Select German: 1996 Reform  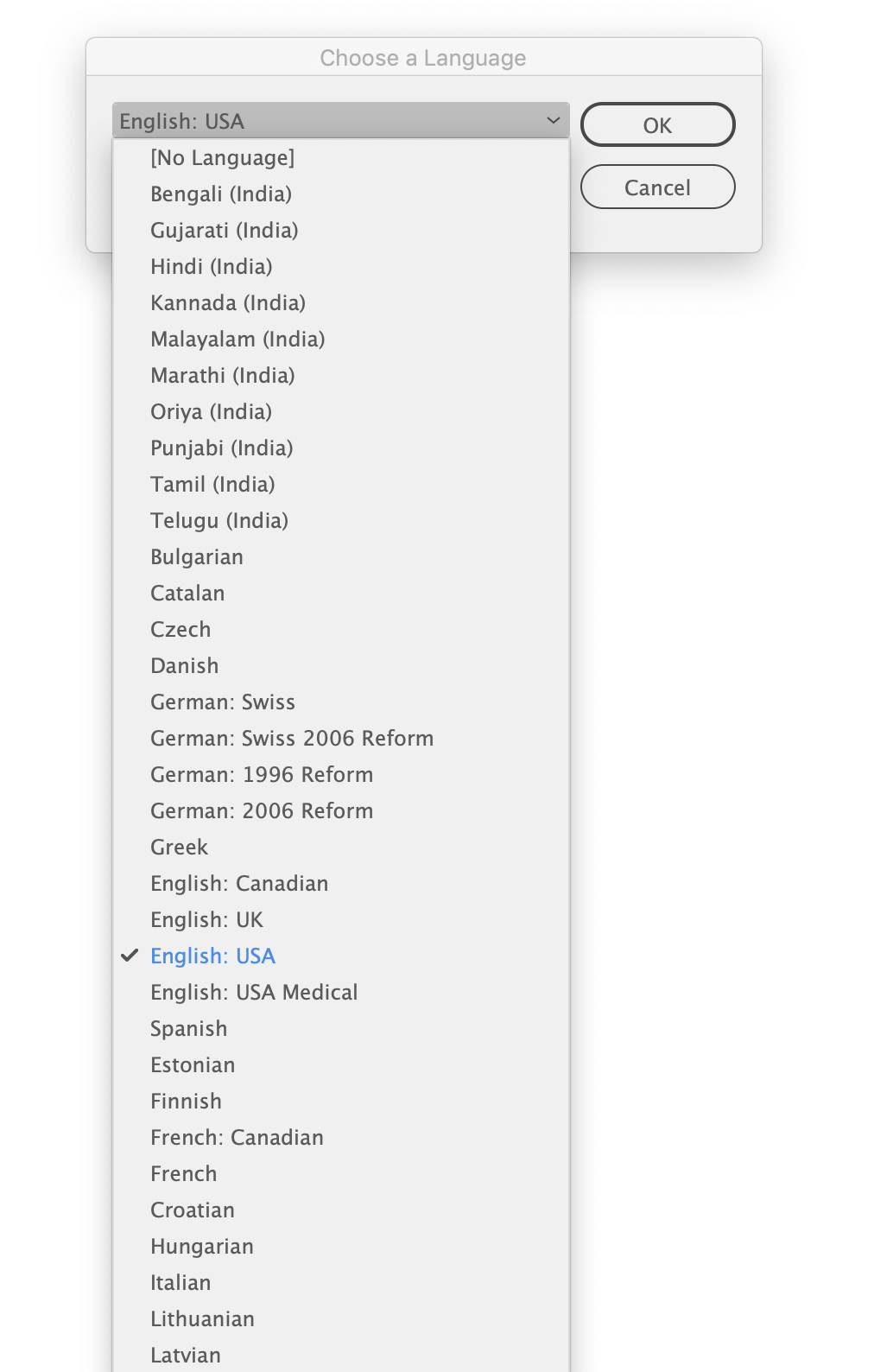click(262, 774)
